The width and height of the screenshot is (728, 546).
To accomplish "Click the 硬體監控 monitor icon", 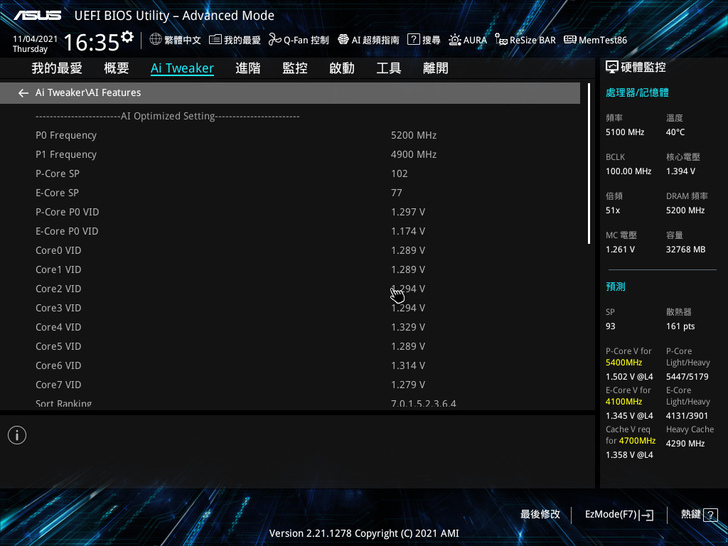I will [x=612, y=67].
